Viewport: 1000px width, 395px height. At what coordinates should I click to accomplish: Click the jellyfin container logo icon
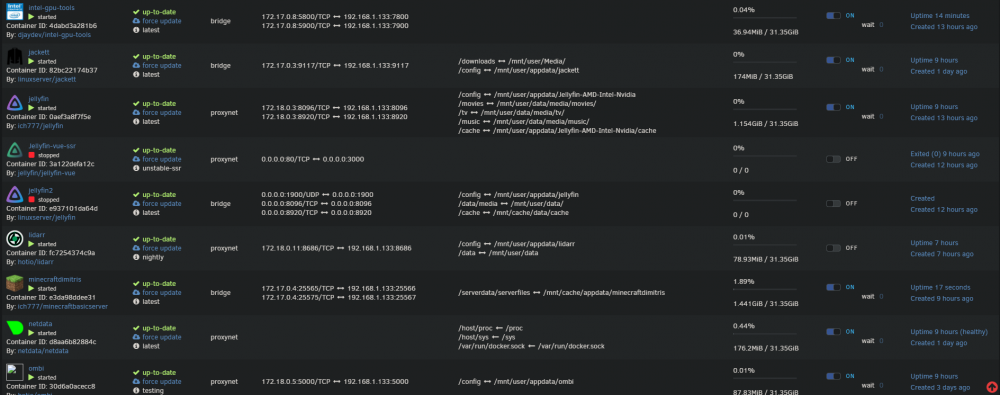click(x=14, y=103)
